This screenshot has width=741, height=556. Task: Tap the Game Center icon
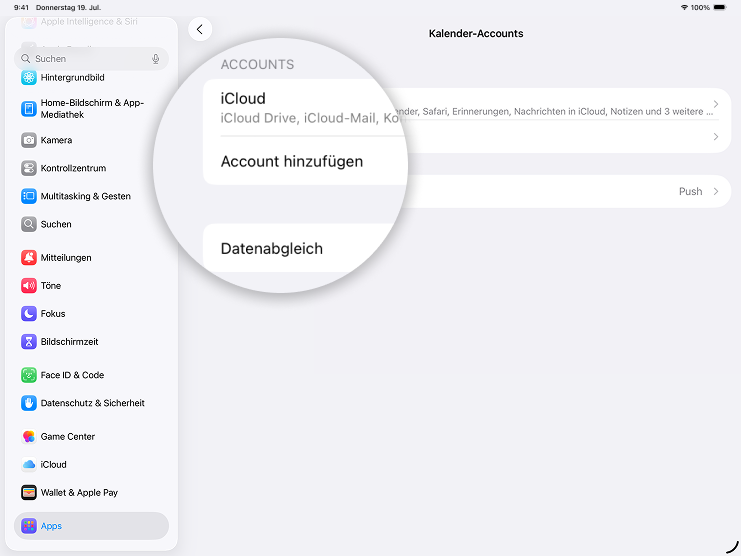click(29, 437)
